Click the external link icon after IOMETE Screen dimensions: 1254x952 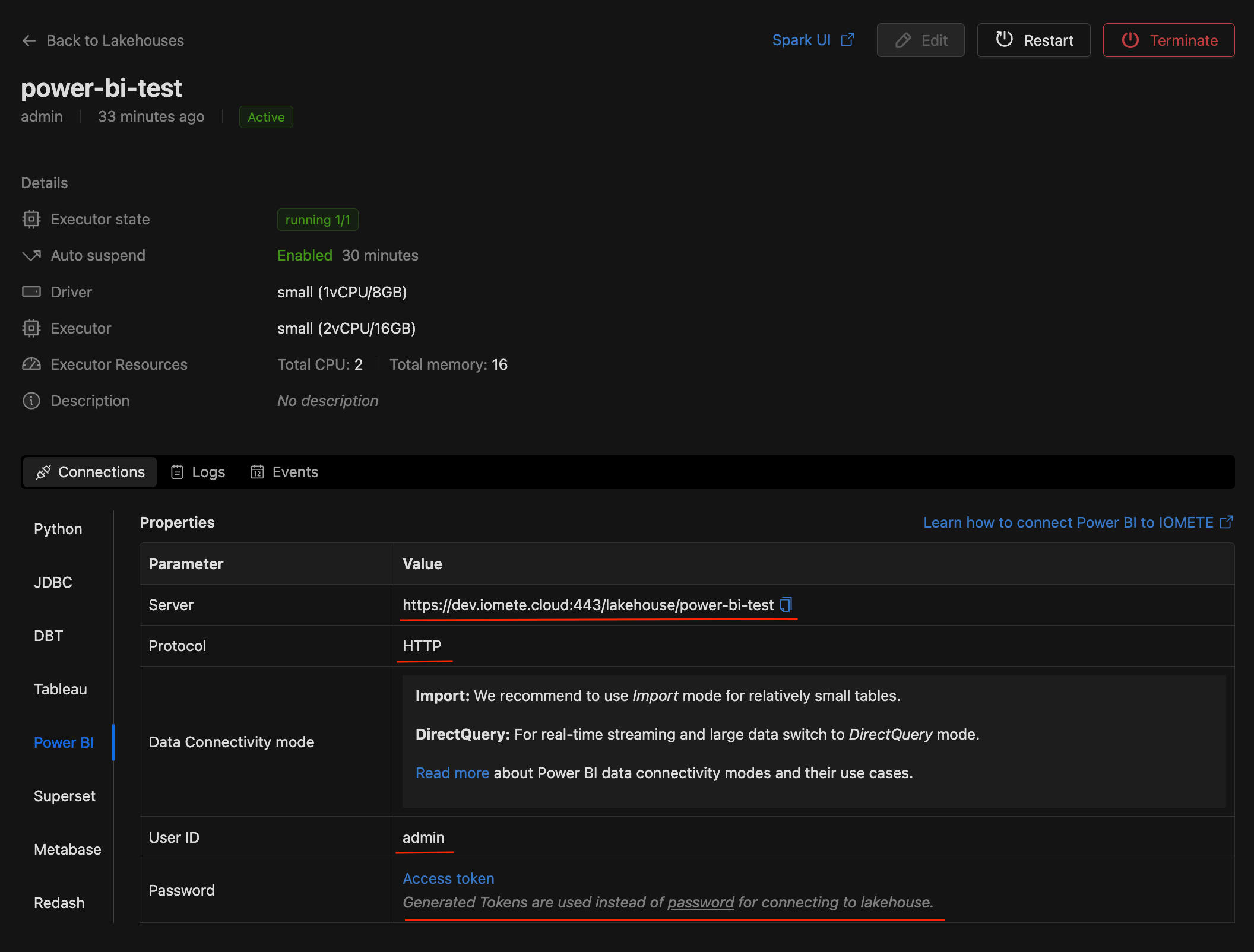[x=1226, y=522]
